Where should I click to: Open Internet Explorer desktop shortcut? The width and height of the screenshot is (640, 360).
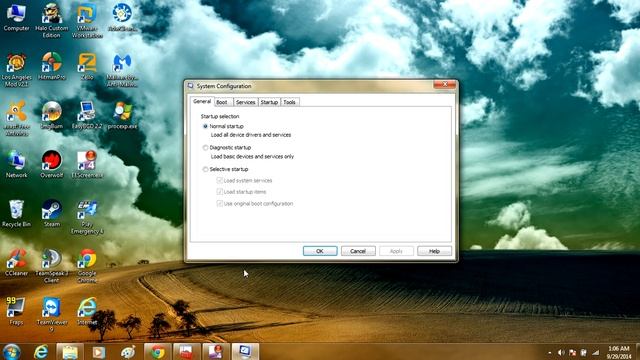(87, 311)
